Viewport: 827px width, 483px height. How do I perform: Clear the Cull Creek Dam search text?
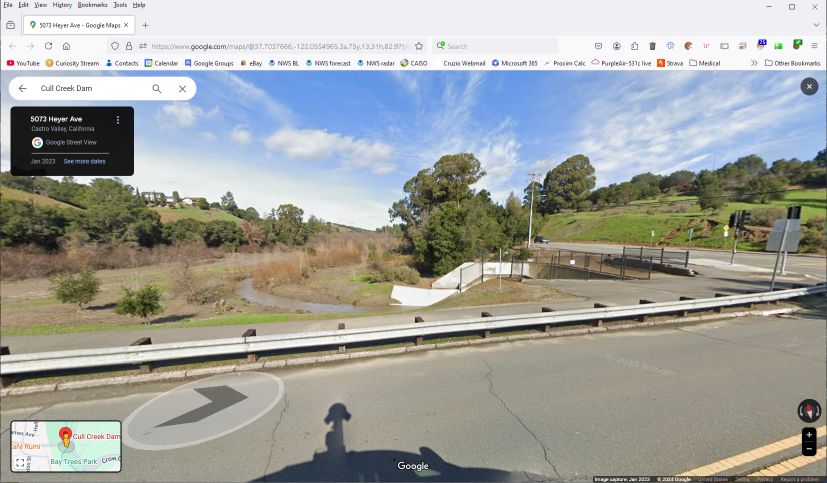tap(182, 89)
